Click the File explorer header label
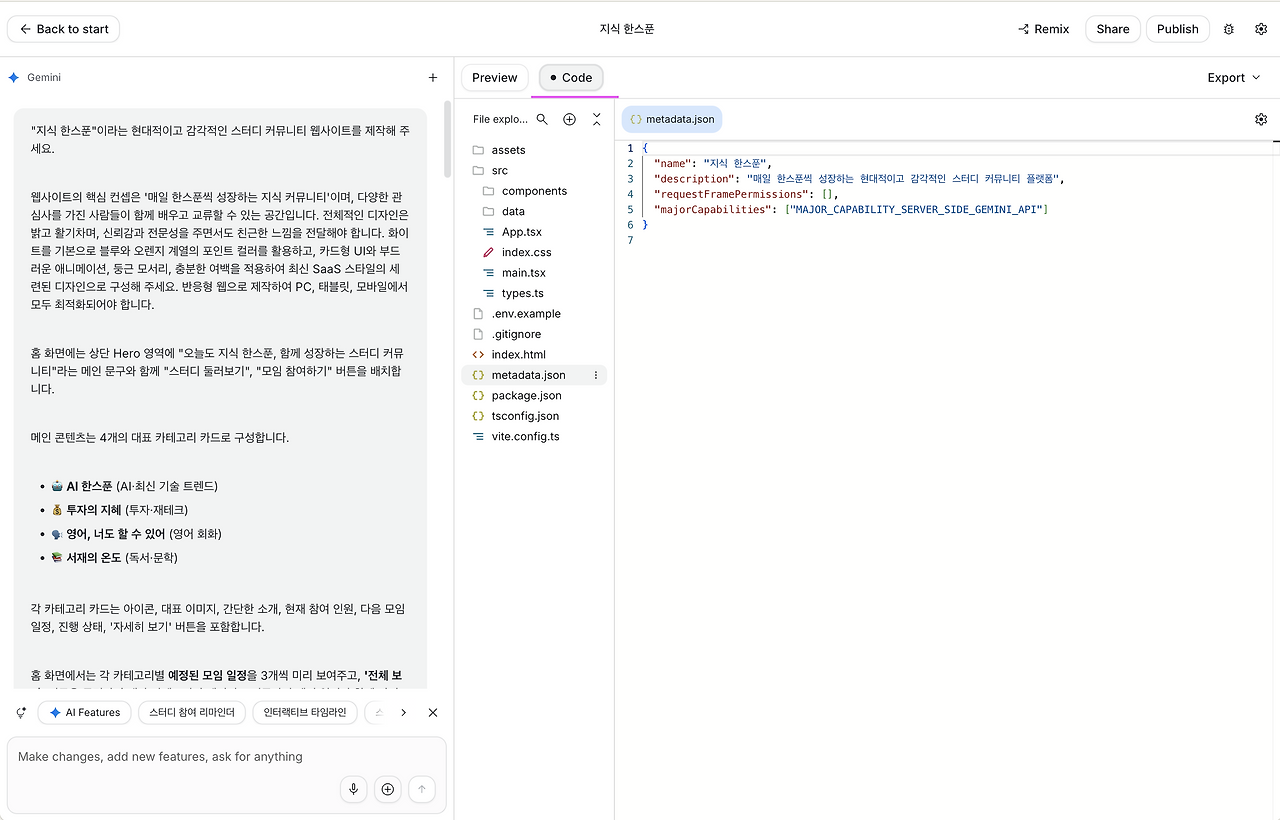Image resolution: width=1280 pixels, height=820 pixels. click(499, 119)
